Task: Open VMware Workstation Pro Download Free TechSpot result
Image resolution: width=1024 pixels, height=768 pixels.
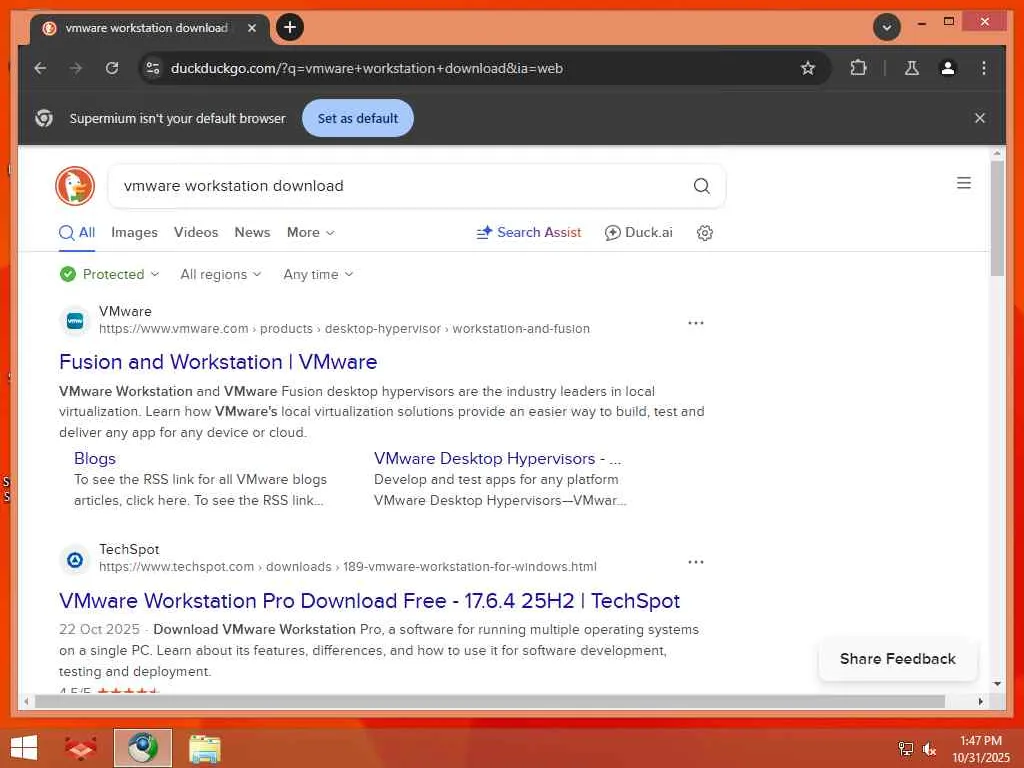Action: [x=370, y=601]
